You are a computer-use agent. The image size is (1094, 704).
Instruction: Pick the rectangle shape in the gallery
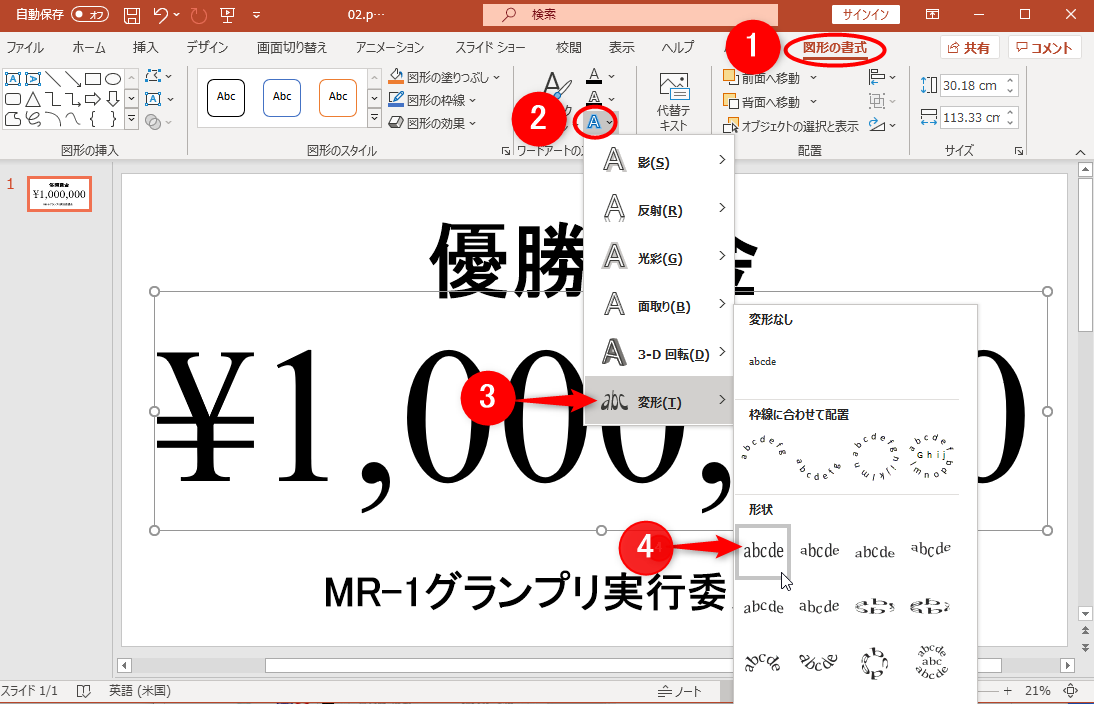(x=93, y=79)
